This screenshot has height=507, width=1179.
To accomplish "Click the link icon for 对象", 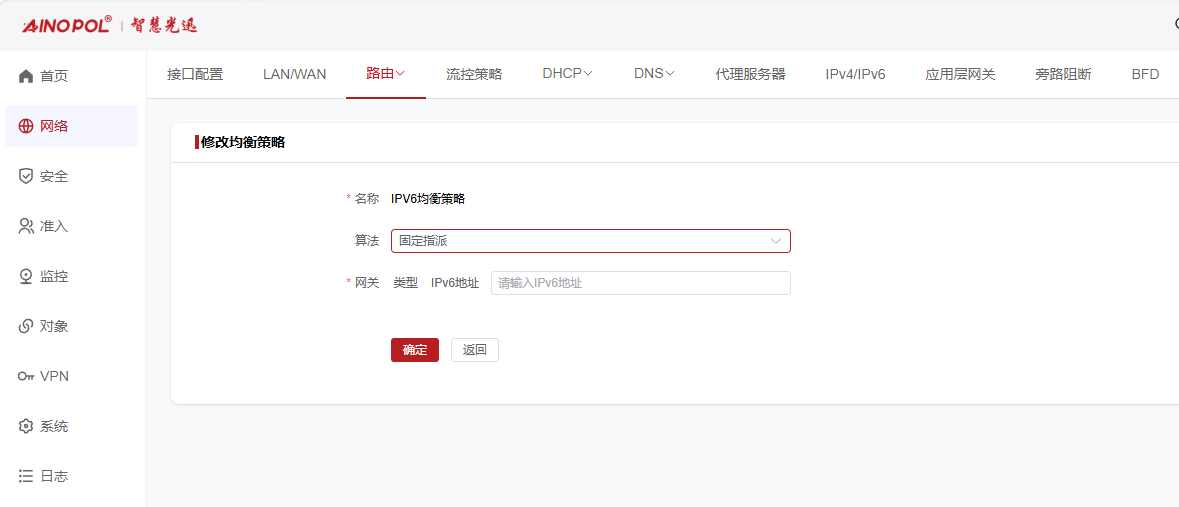I will pyautogui.click(x=26, y=326).
